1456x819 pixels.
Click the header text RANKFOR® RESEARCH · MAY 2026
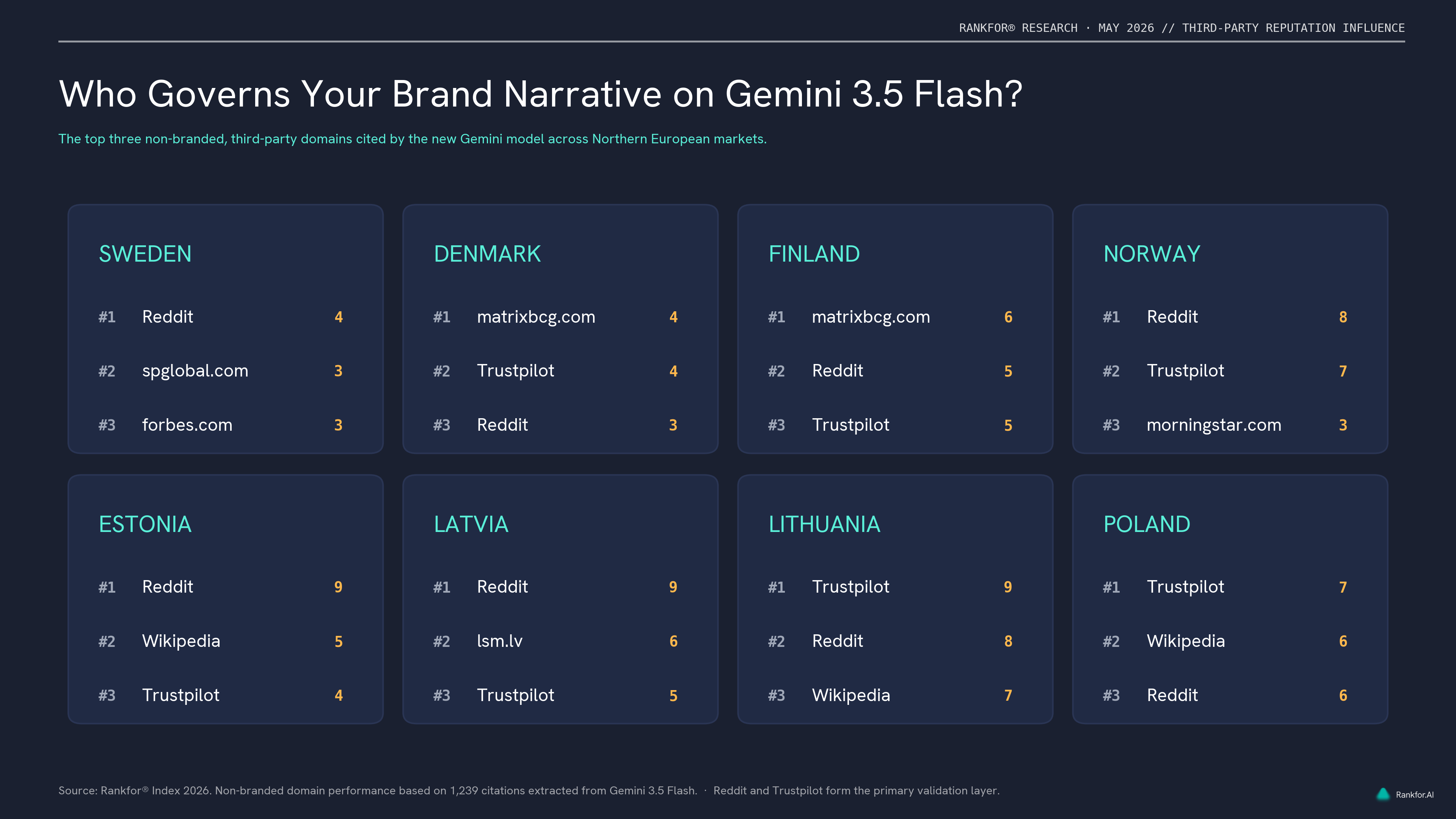[x=1056, y=28]
